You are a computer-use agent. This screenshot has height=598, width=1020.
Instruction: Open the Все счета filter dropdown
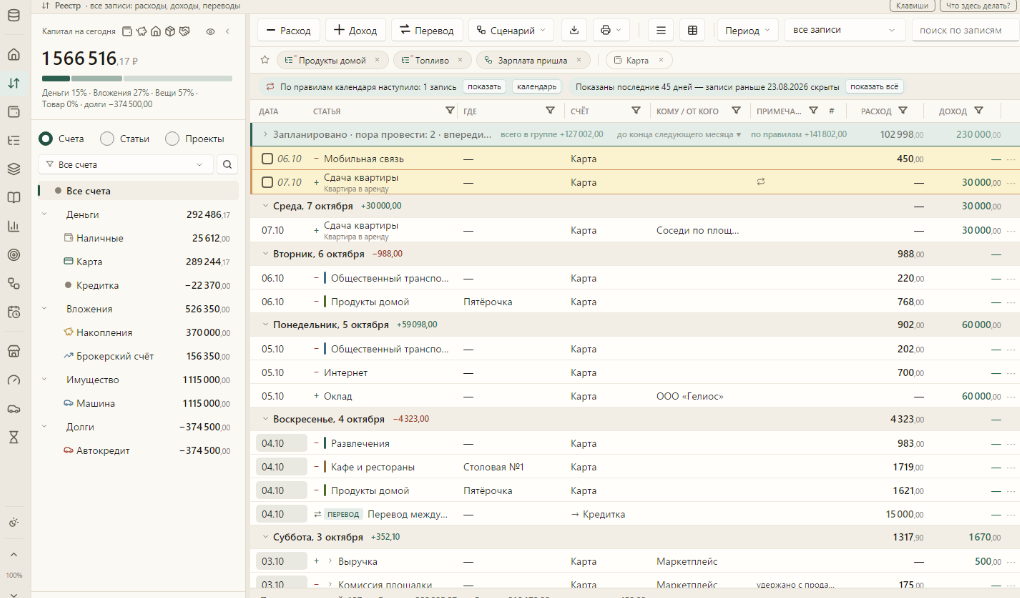click(126, 165)
